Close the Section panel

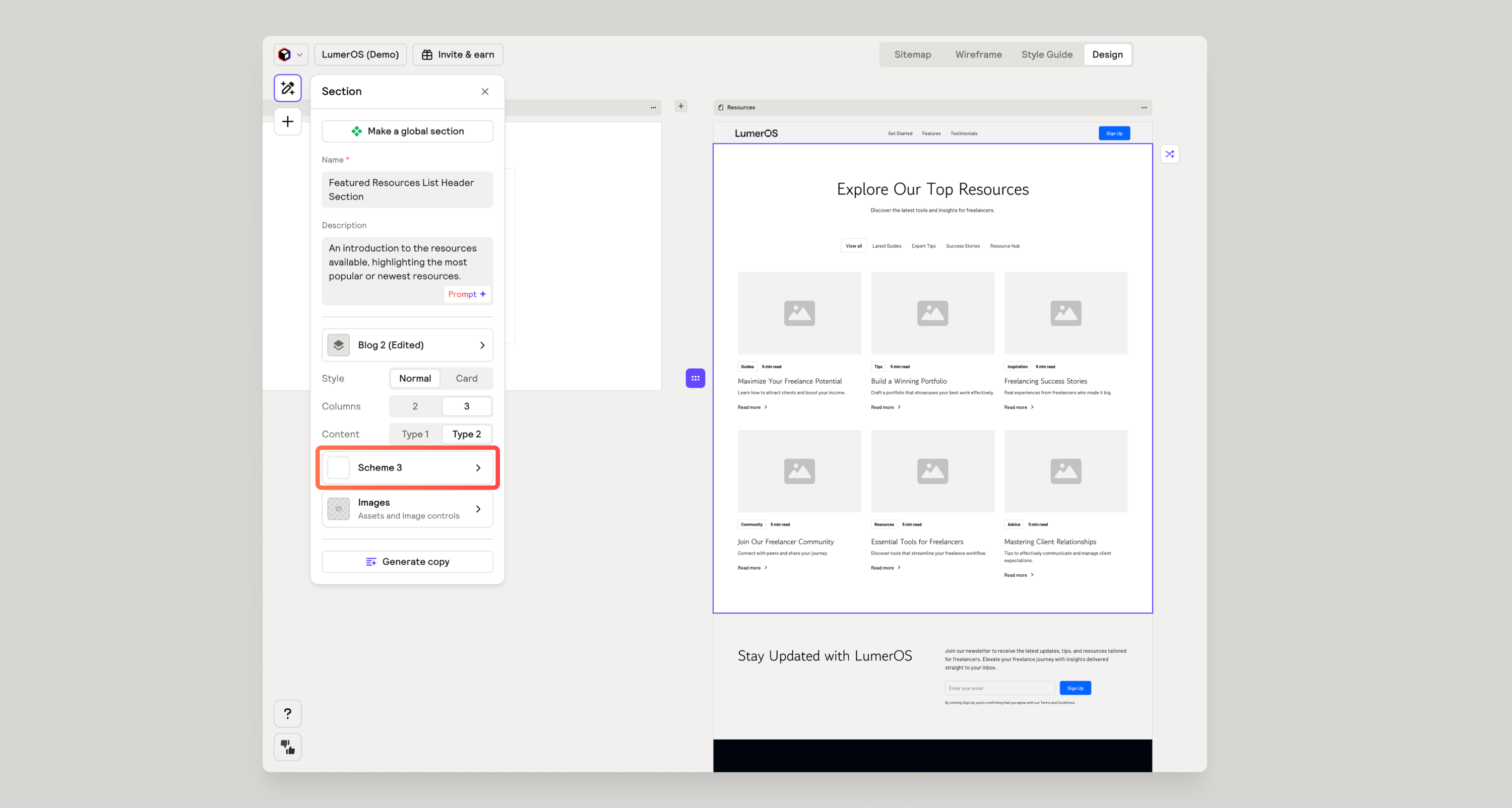tap(485, 92)
